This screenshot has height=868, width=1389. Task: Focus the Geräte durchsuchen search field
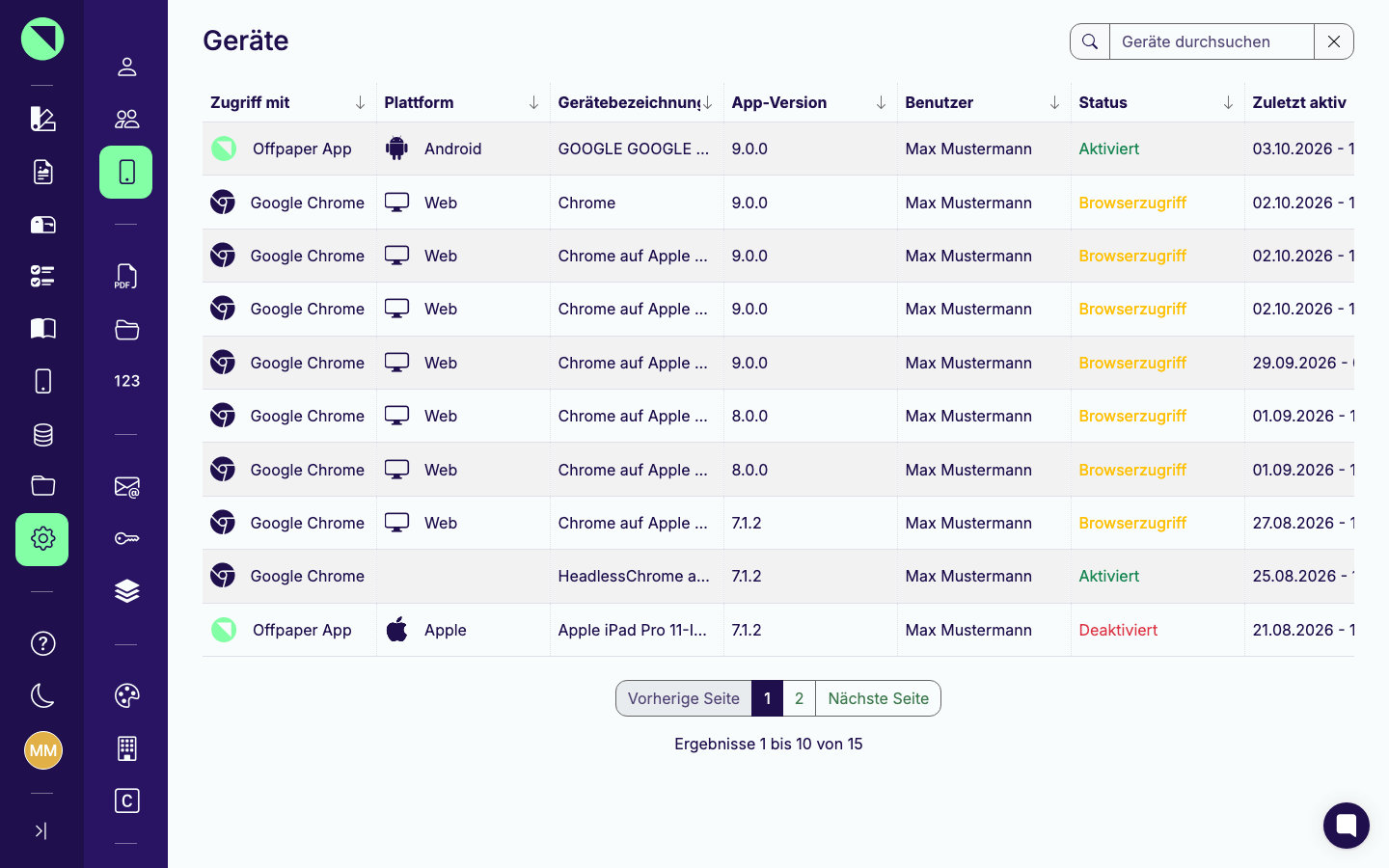point(1212,41)
